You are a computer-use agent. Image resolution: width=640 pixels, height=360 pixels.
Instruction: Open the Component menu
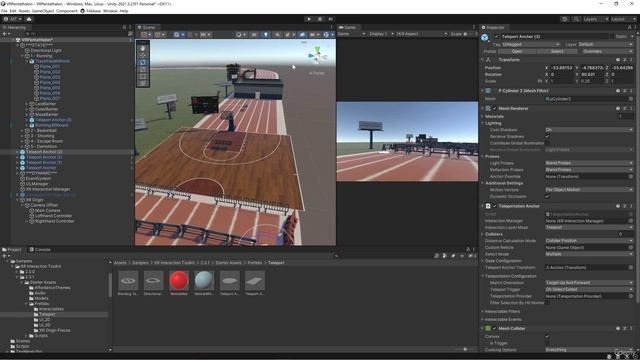(67, 11)
